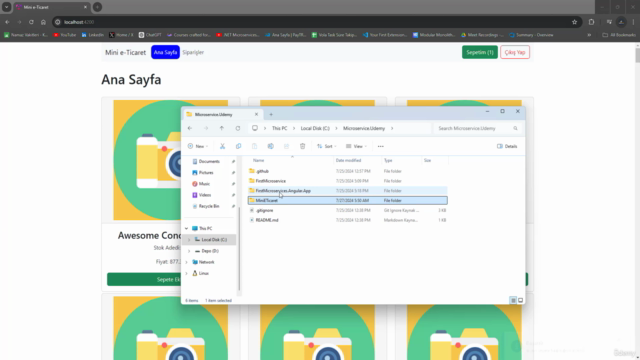Refresh the File Explorer folder view
The image size is (640, 360).
pos(238,128)
